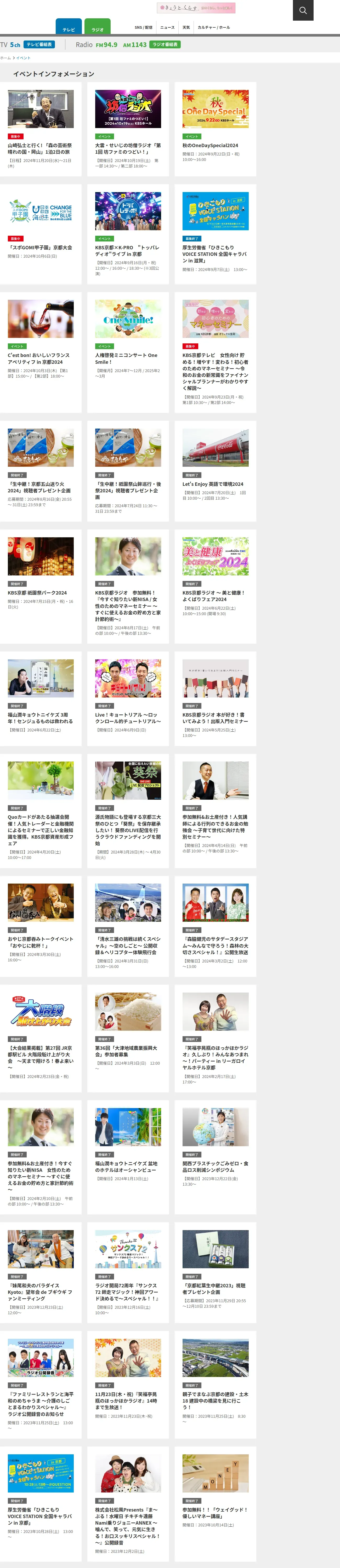The image size is (340, 1568).
Task: Open the aerial bridge construction thumbnail
Action: (x=216, y=1357)
